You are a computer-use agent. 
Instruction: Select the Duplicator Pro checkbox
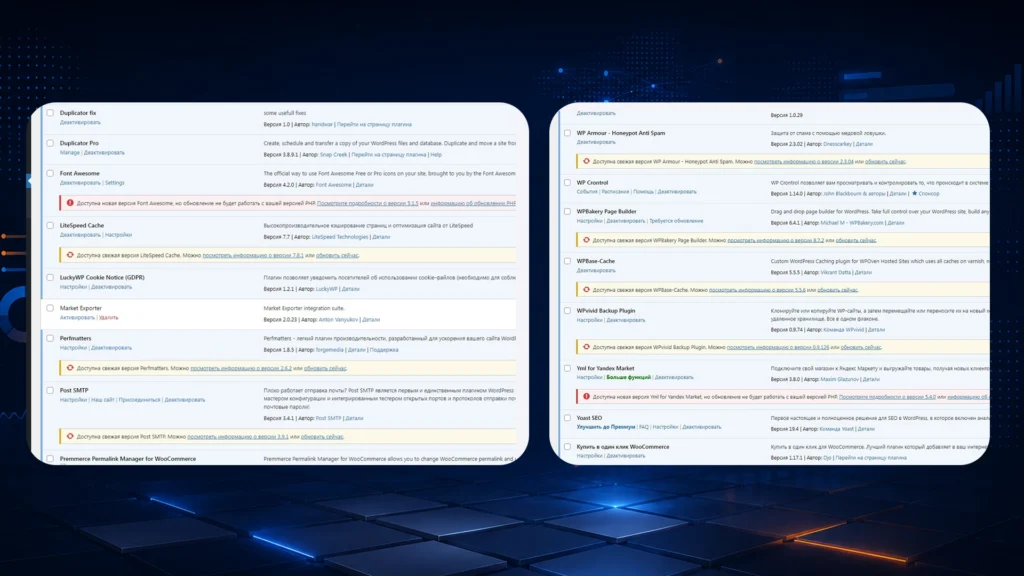[50, 143]
